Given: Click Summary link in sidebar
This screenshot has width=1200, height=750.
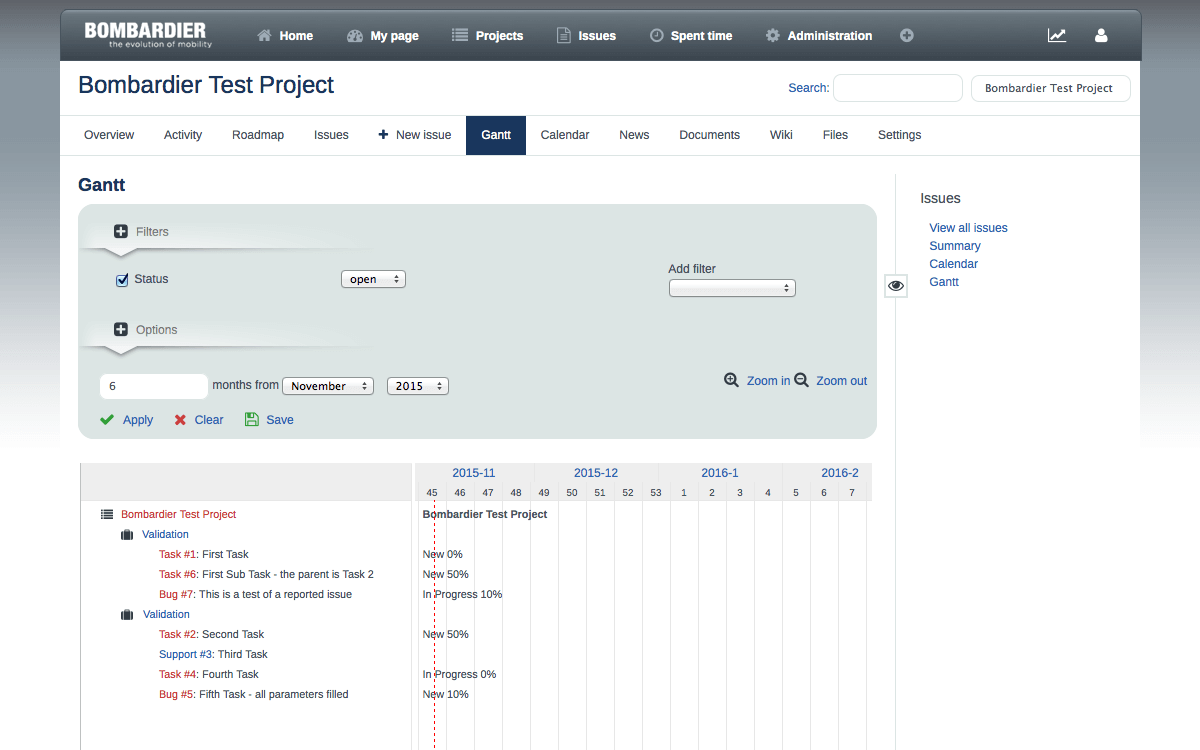Looking at the screenshot, I should 955,246.
